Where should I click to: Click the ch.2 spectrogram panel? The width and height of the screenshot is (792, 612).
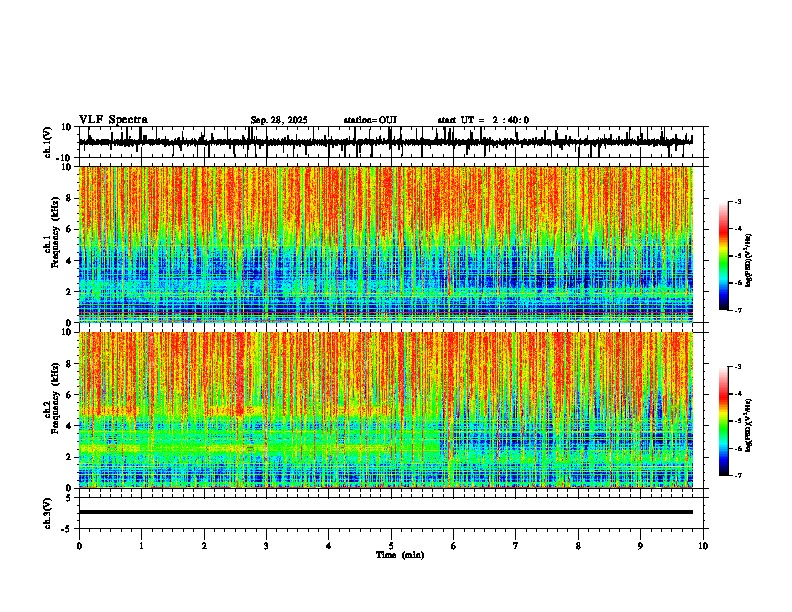click(x=385, y=410)
